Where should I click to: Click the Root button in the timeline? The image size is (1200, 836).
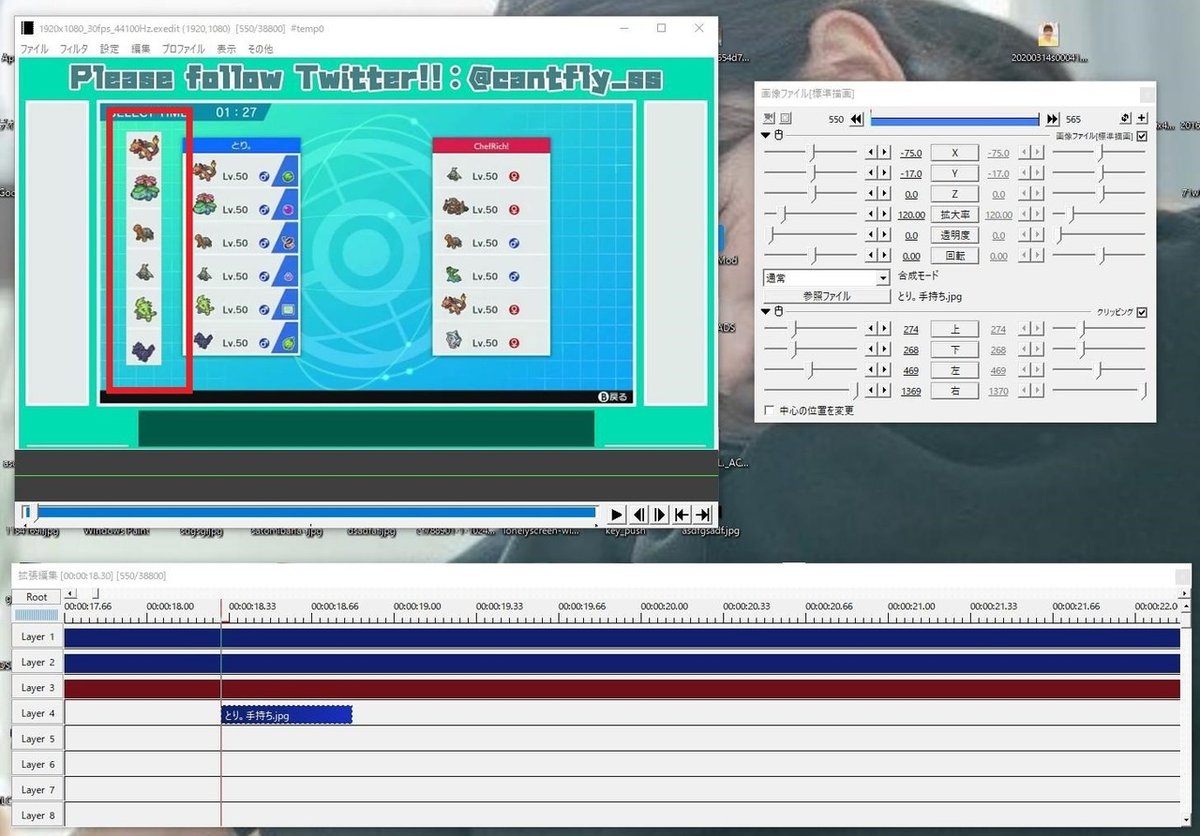37,597
